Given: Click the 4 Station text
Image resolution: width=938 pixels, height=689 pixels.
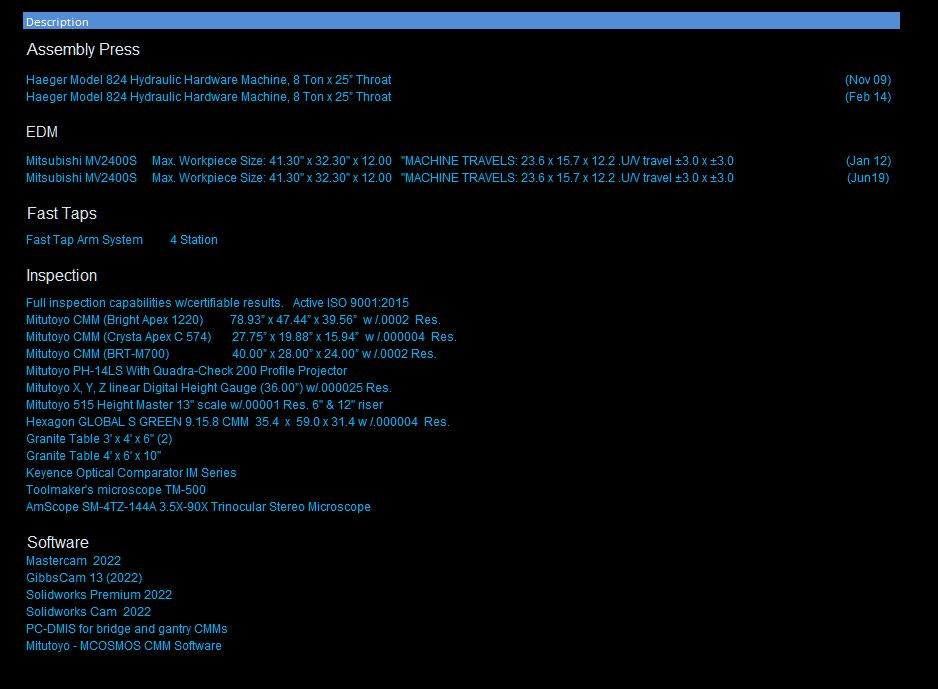Looking at the screenshot, I should [x=194, y=240].
